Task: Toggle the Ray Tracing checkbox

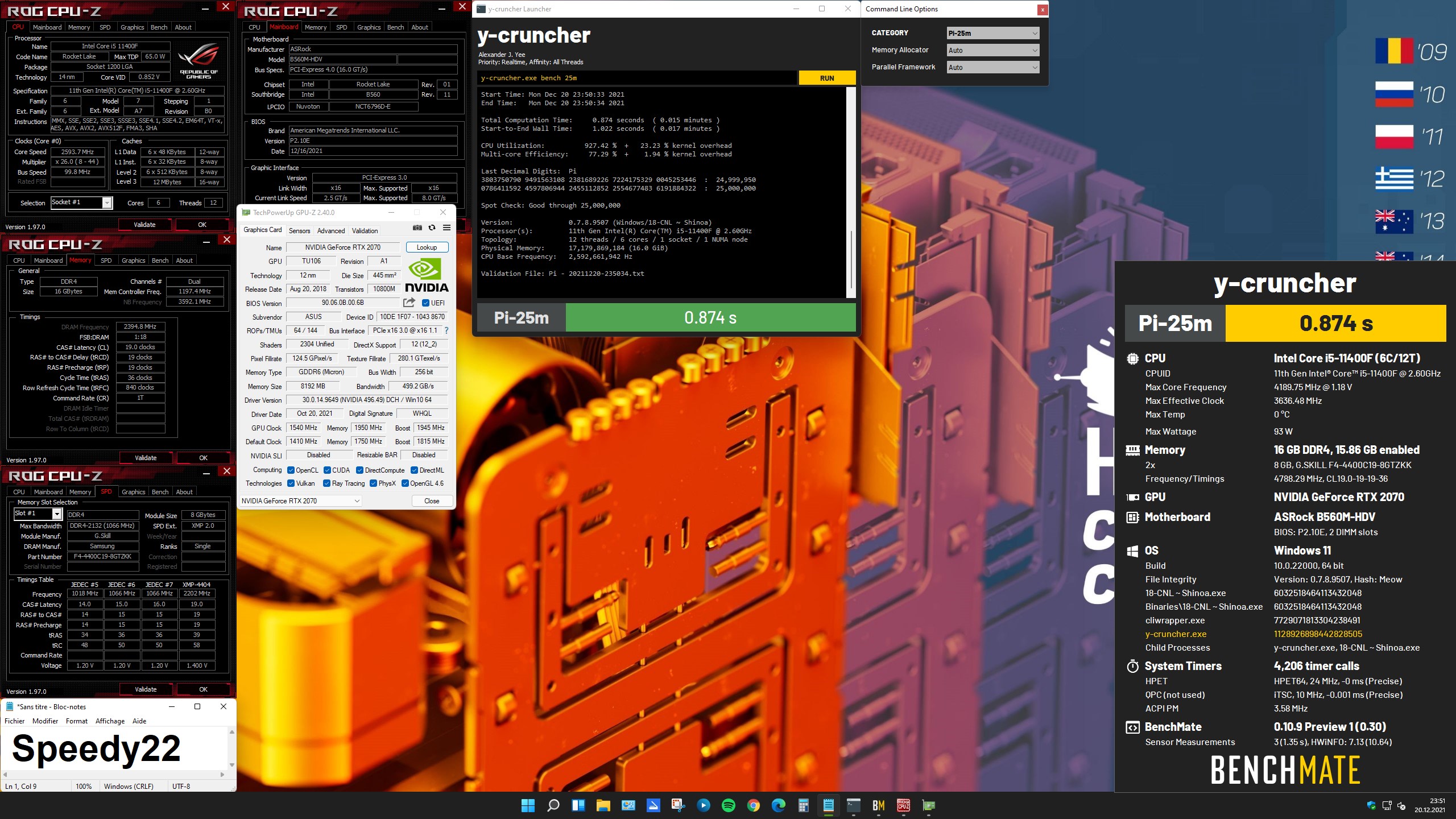Action: click(x=326, y=483)
